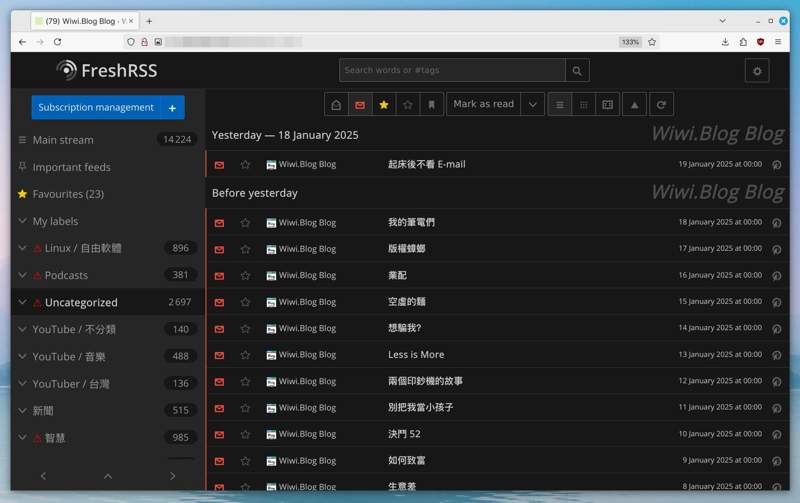This screenshot has height=503, width=800.
Task: Expand YouTube / 不分類 category chevron
Action: [x=22, y=329]
